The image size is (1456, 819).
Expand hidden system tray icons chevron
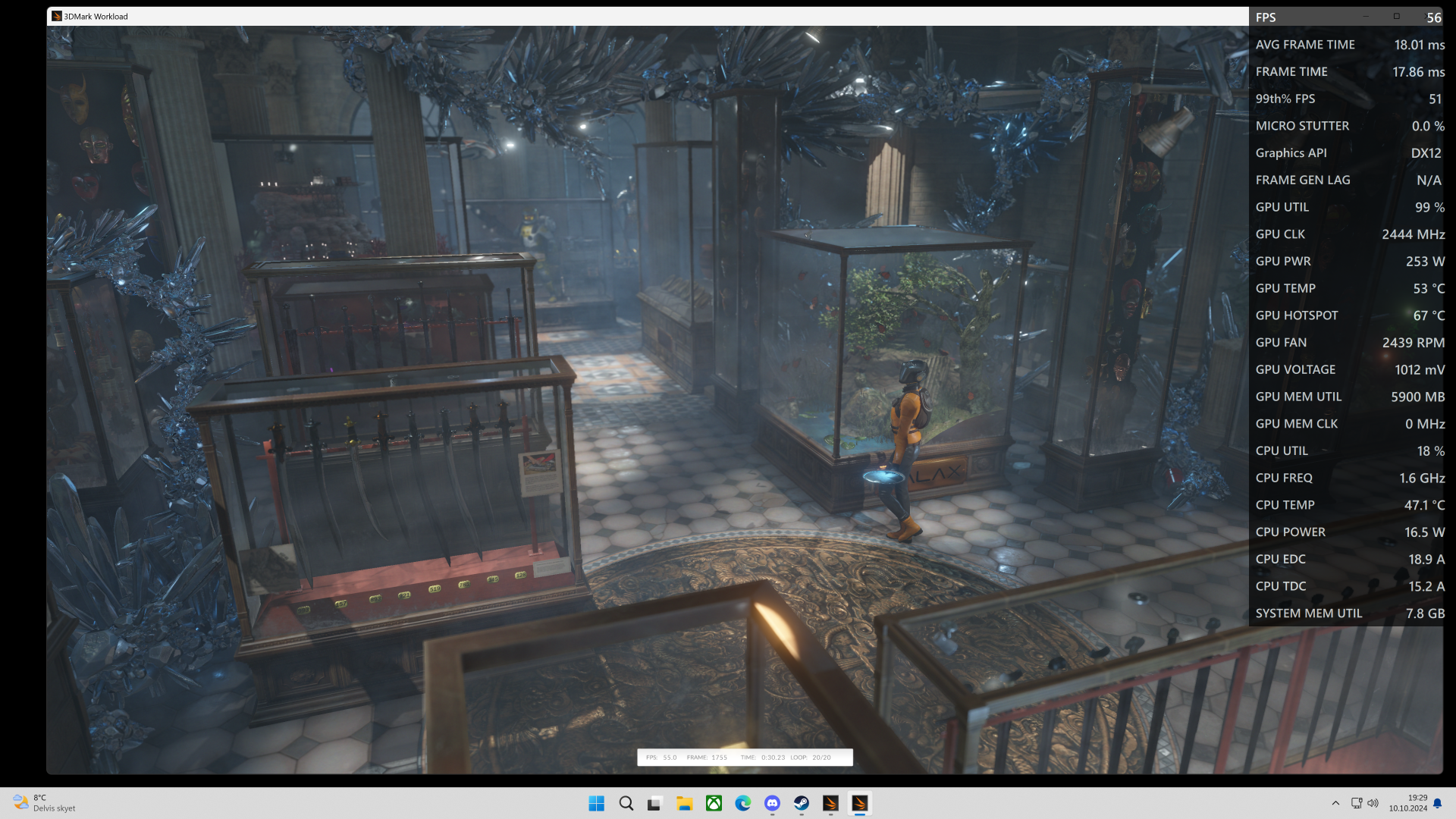coord(1335,803)
